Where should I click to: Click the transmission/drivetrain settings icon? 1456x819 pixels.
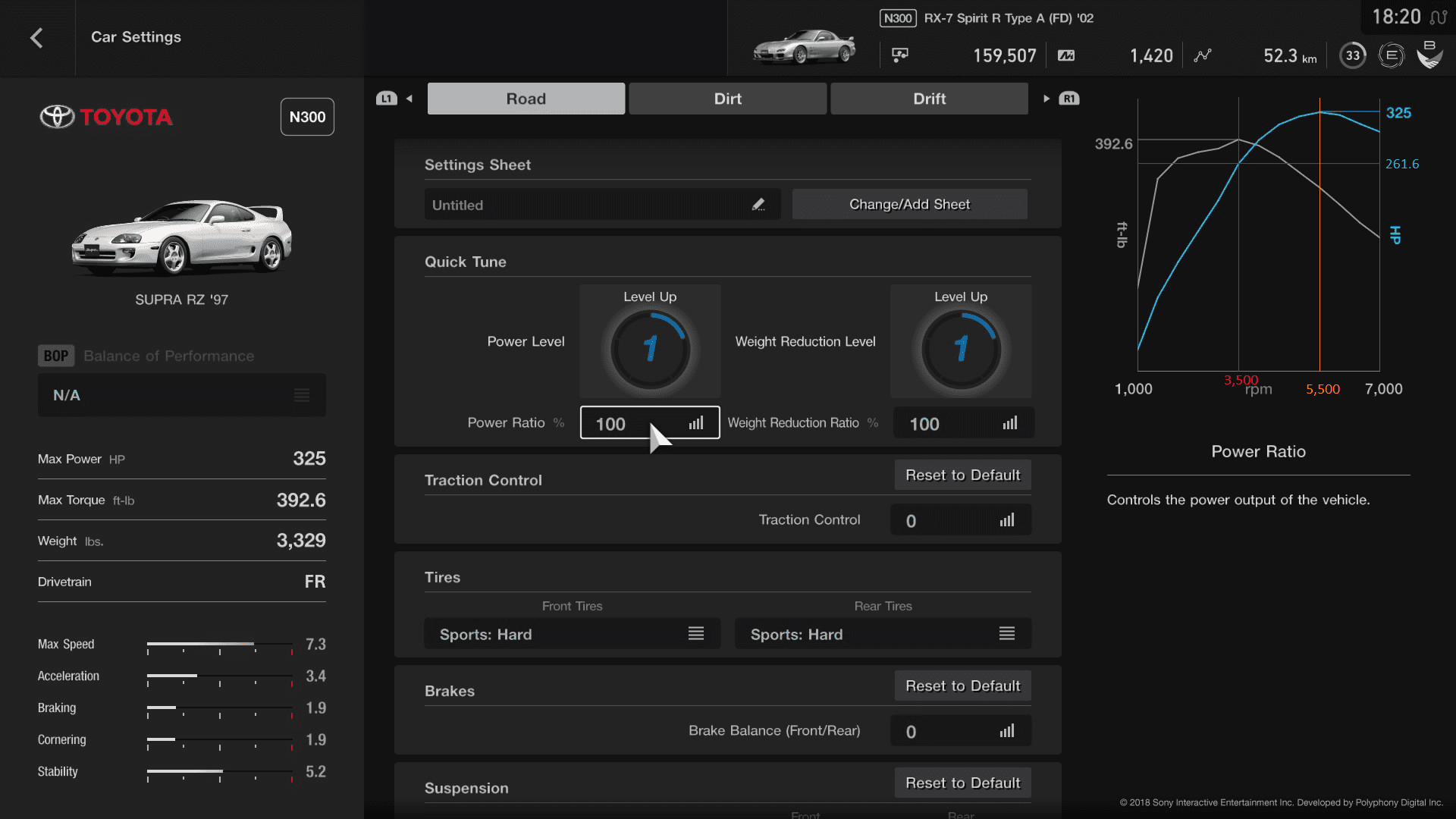point(899,55)
